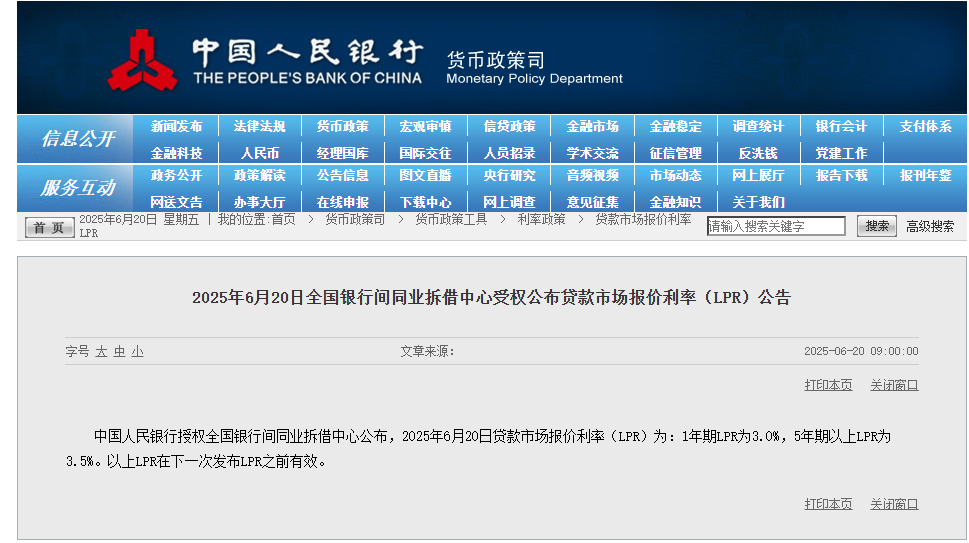Screen dimensions: 969x543
Task: Open 反洗钱 from the navigation
Action: click(758, 153)
